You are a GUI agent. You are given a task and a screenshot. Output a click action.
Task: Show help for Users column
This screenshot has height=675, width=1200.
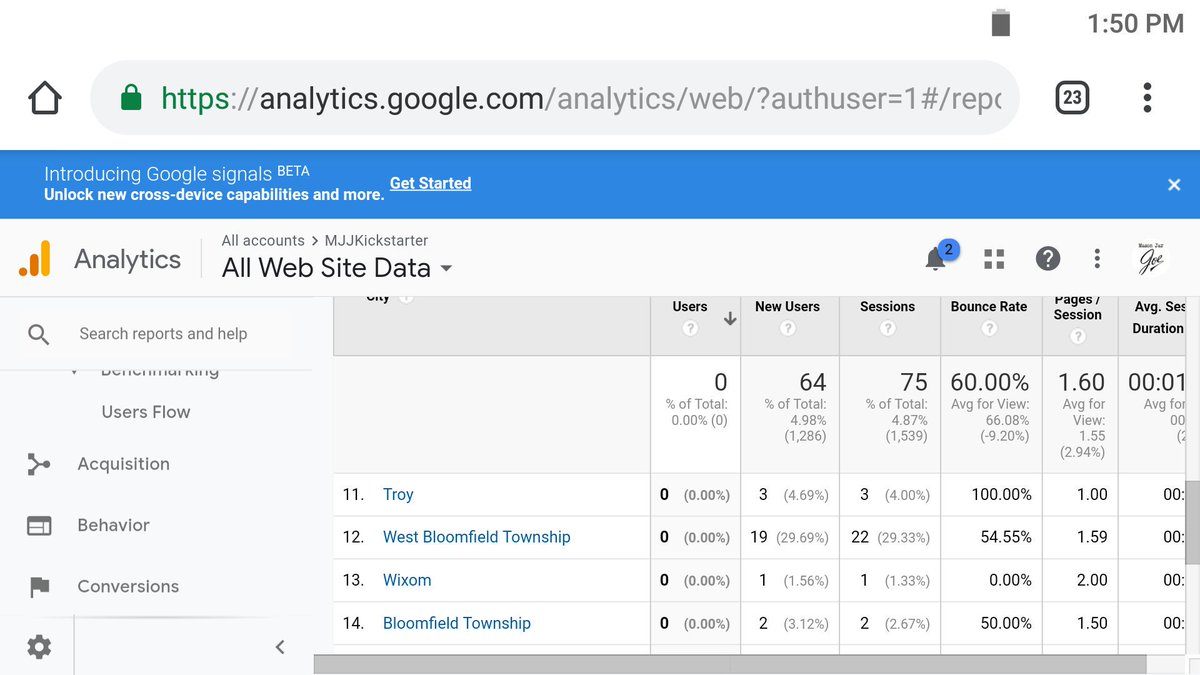pos(690,328)
